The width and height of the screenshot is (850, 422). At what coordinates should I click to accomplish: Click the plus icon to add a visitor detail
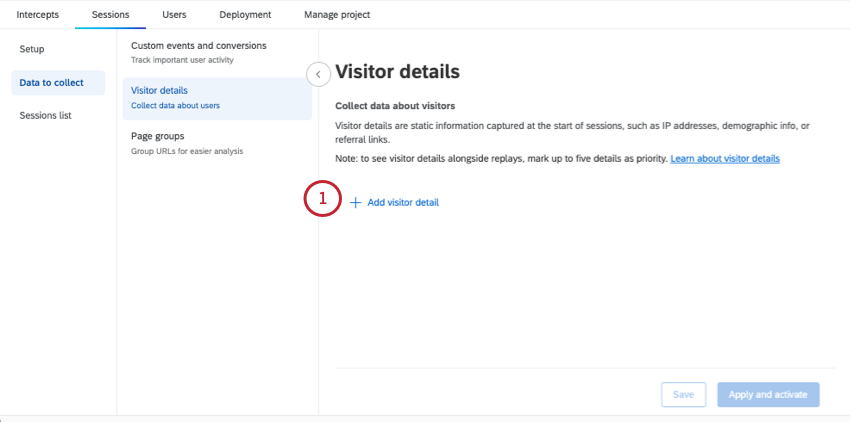(x=355, y=203)
